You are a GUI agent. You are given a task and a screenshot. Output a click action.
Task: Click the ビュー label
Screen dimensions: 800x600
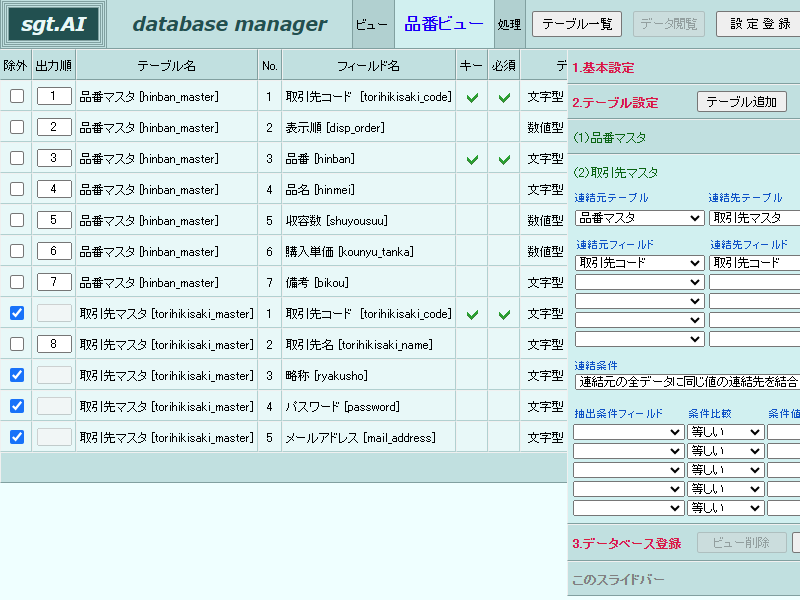point(371,24)
